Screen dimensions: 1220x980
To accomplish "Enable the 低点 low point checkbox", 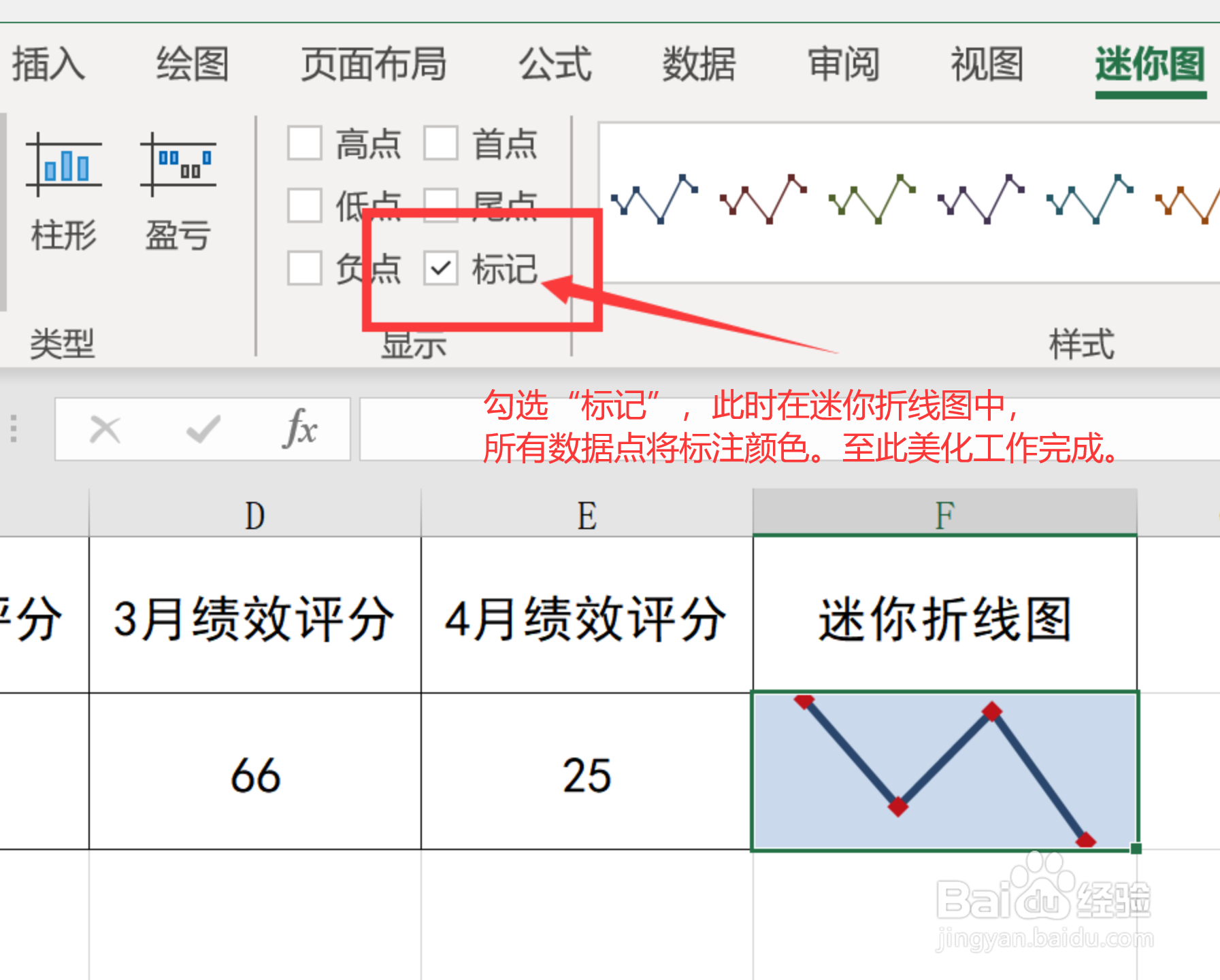I will point(304,206).
